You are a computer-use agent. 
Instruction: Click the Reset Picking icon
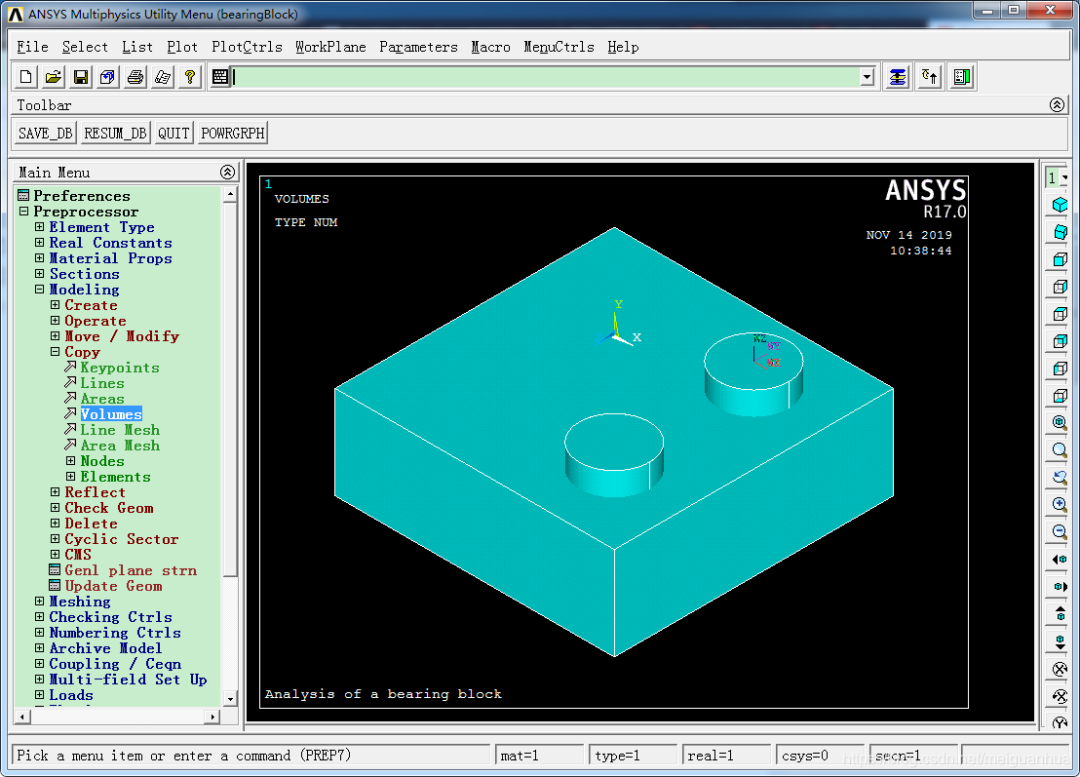click(x=930, y=77)
